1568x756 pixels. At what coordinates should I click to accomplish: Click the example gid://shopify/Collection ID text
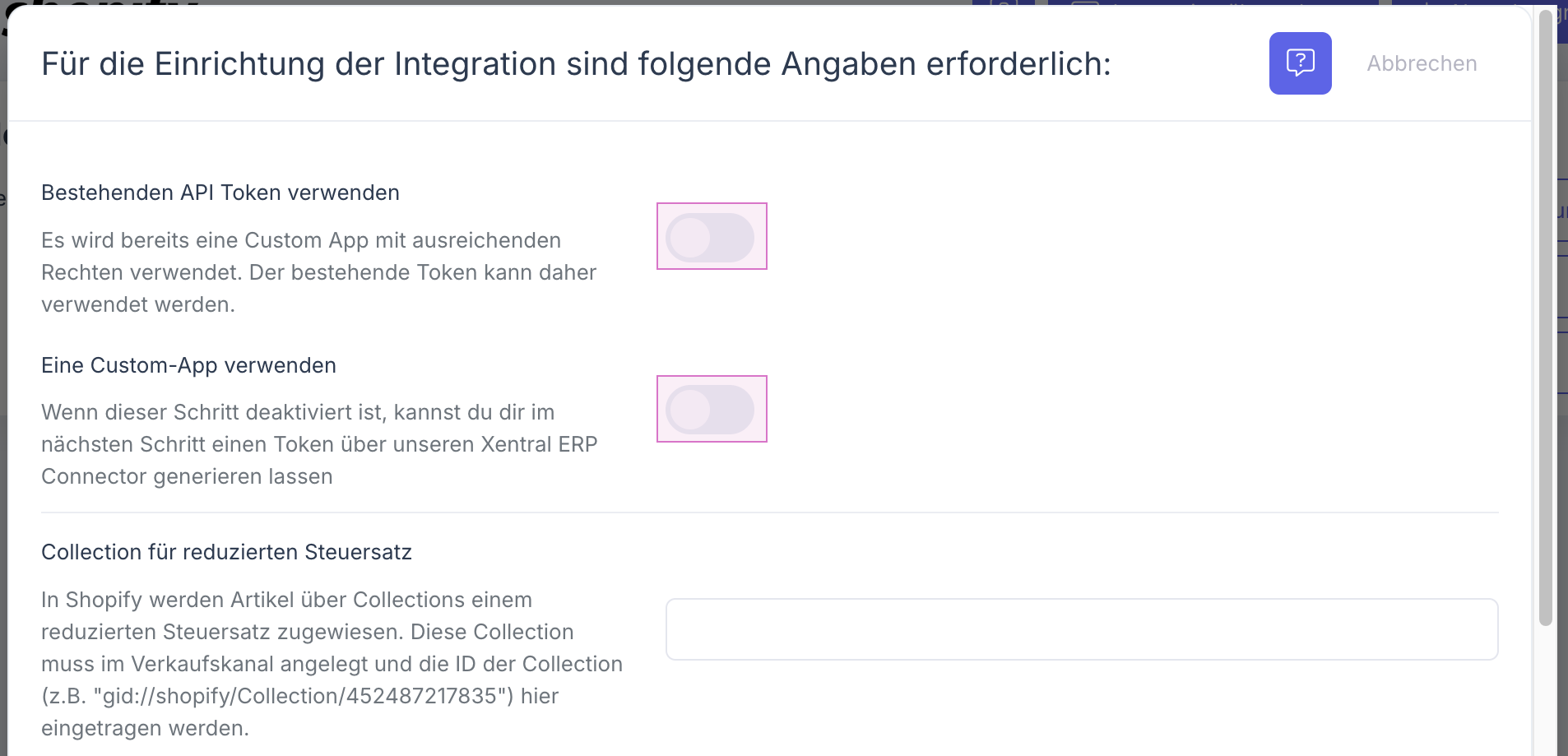pyautogui.click(x=300, y=696)
